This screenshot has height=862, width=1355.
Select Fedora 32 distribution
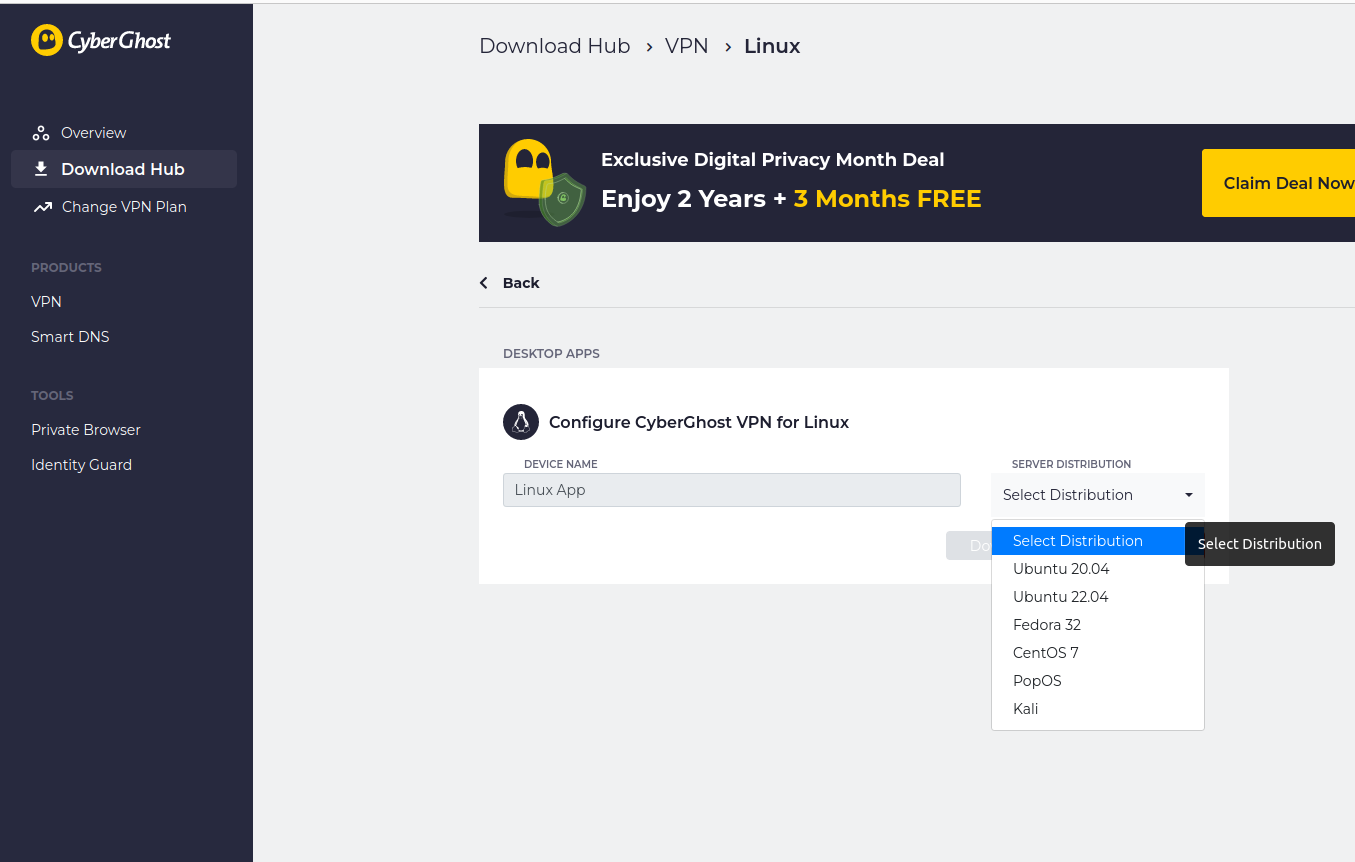click(1098, 625)
